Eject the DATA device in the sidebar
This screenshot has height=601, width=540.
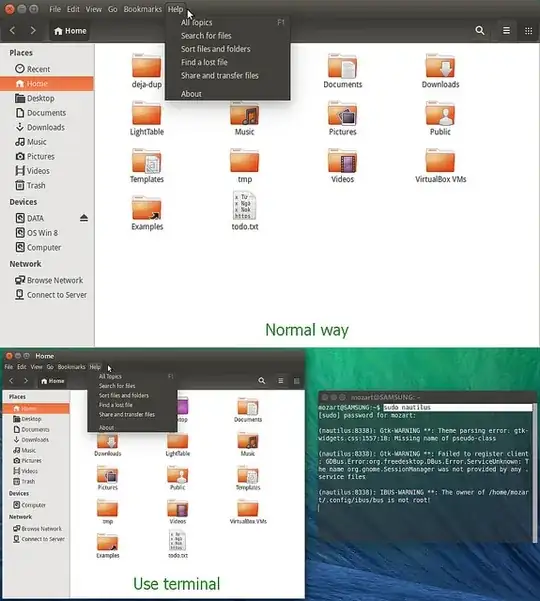[84, 218]
